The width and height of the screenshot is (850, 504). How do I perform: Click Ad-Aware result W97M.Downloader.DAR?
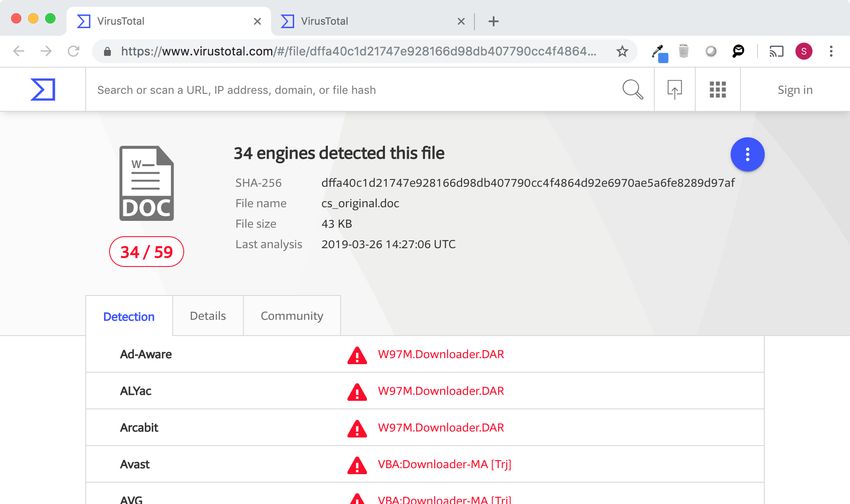click(x=441, y=354)
